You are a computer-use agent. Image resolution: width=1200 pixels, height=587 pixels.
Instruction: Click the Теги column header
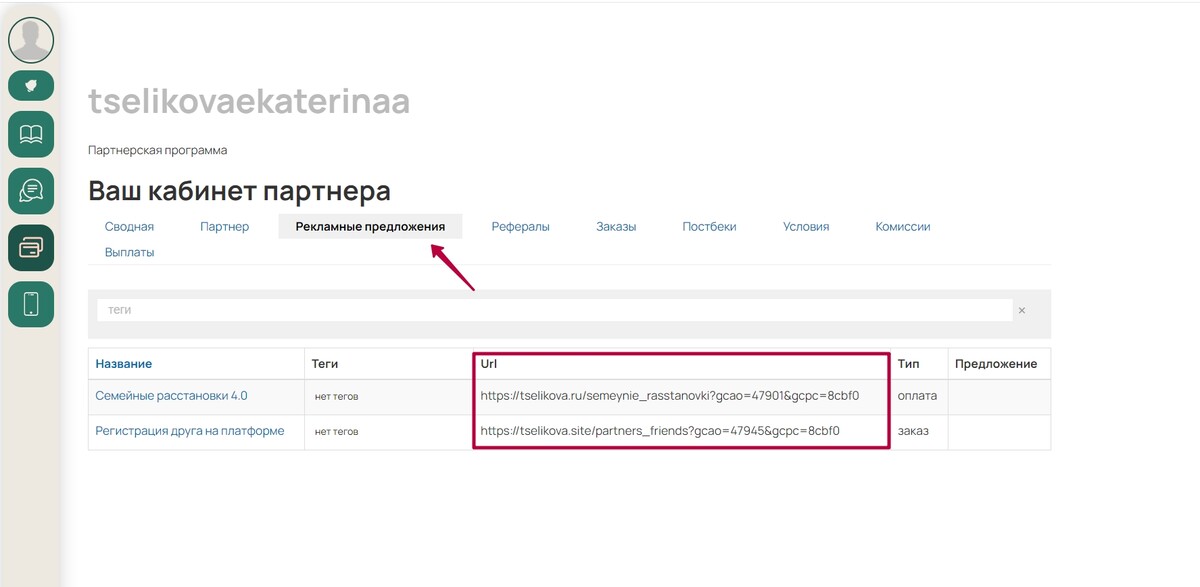coord(325,364)
